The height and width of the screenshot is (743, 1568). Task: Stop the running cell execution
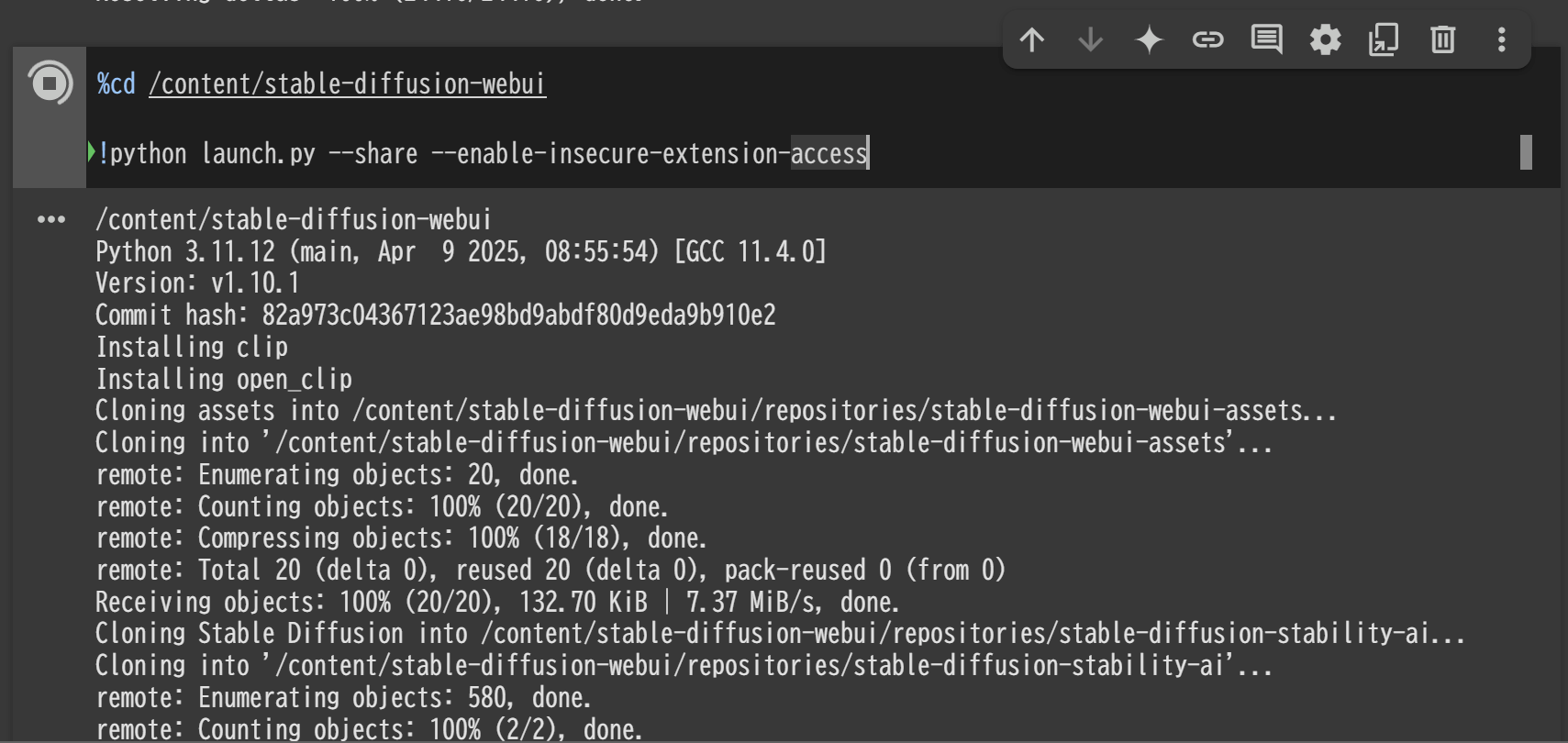click(x=50, y=83)
